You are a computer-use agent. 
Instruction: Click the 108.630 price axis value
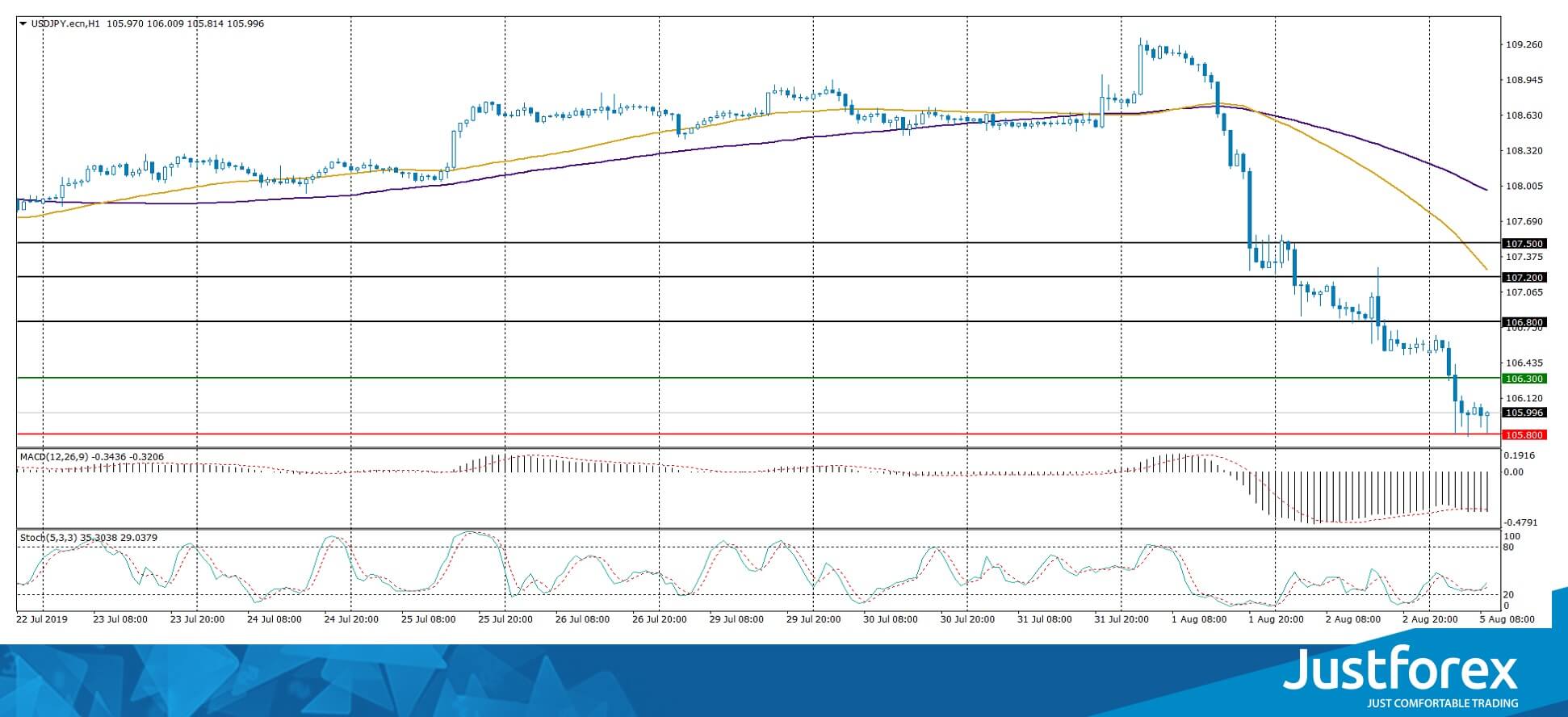pos(1525,115)
